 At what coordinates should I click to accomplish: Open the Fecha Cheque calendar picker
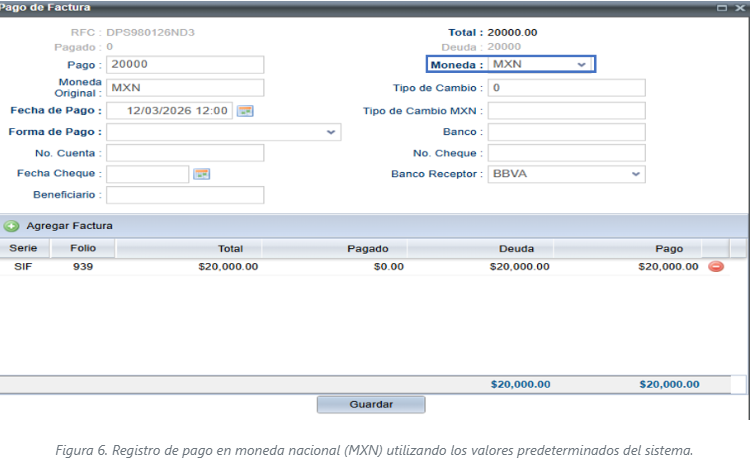click(x=201, y=174)
